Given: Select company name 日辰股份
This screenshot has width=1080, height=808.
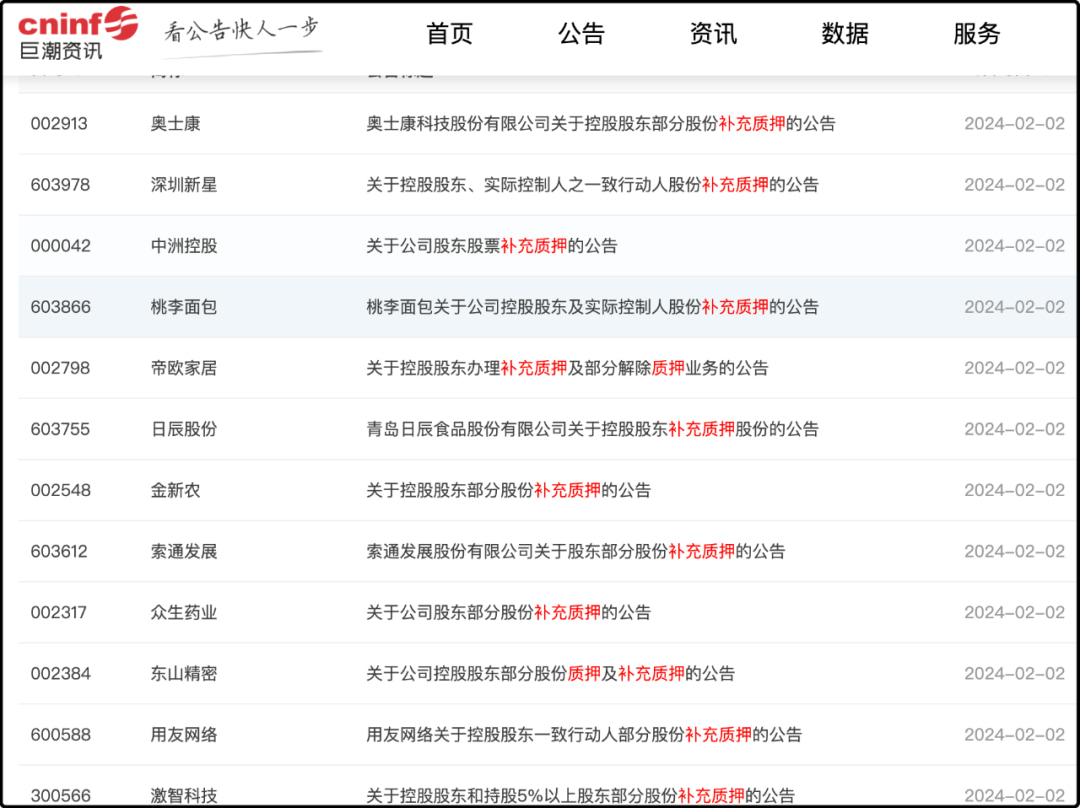Looking at the screenshot, I should click(x=184, y=429).
